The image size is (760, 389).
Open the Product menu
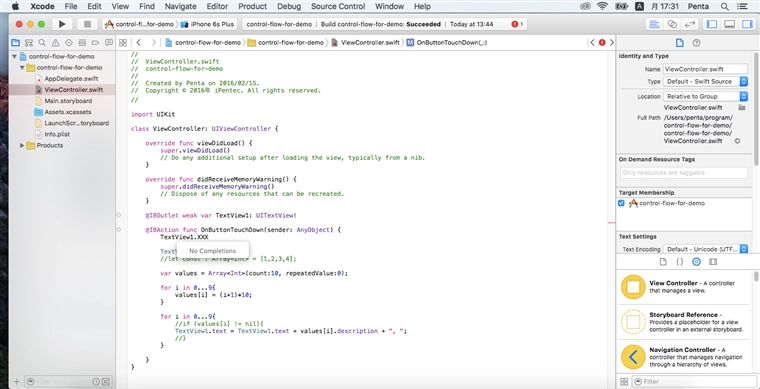(x=253, y=6)
